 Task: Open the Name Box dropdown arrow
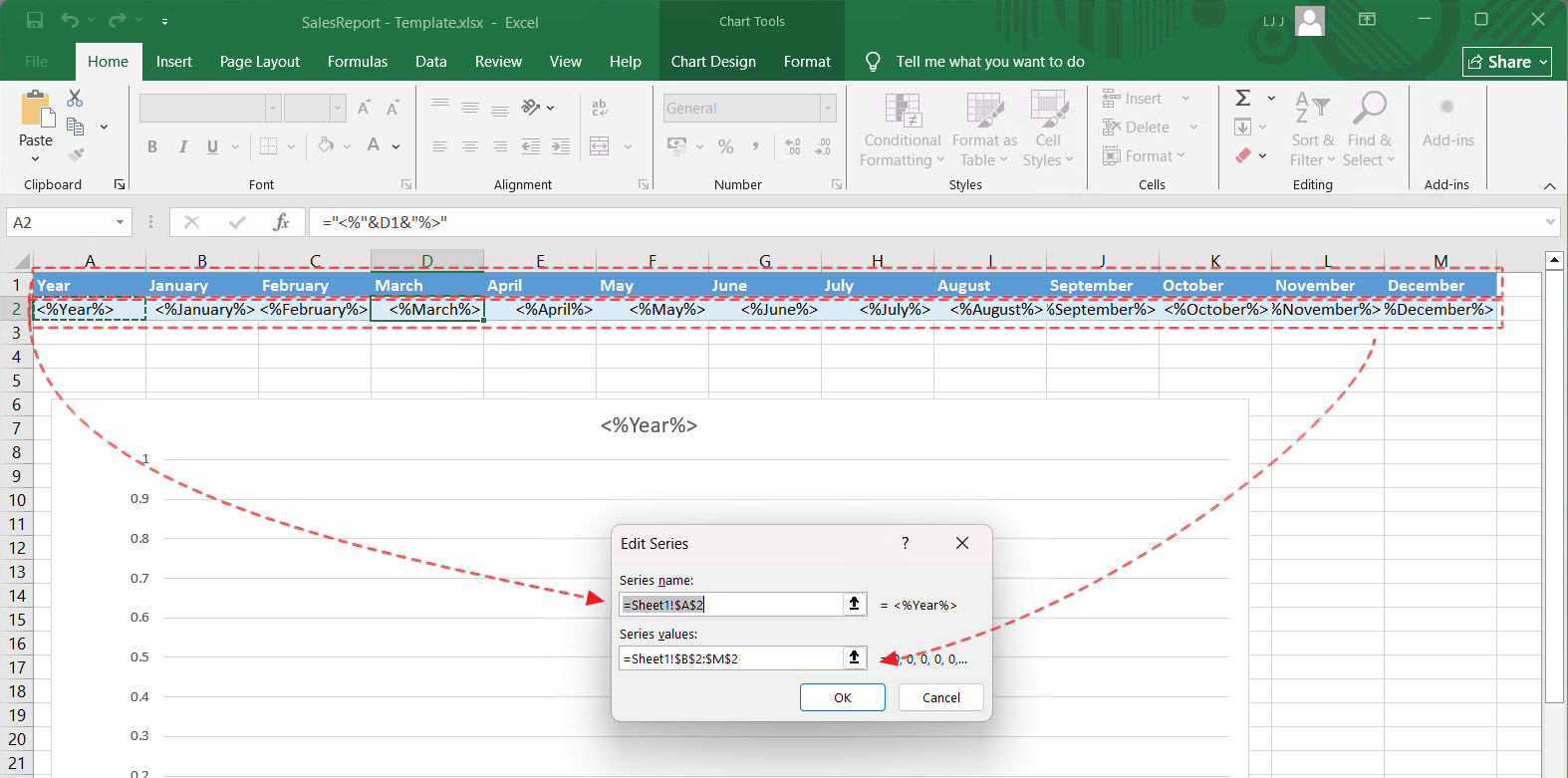120,222
